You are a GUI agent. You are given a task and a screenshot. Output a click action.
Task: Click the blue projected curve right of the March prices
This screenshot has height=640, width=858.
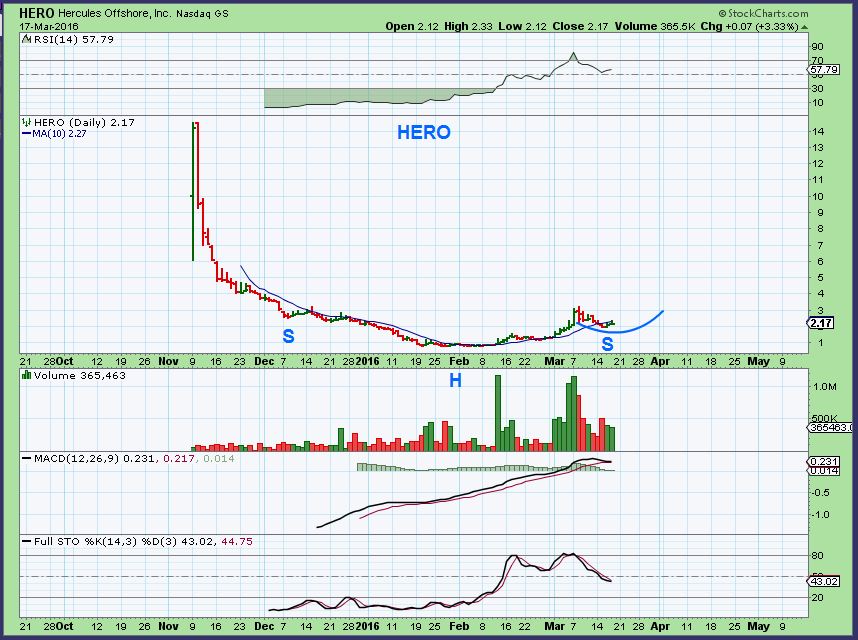point(621,324)
